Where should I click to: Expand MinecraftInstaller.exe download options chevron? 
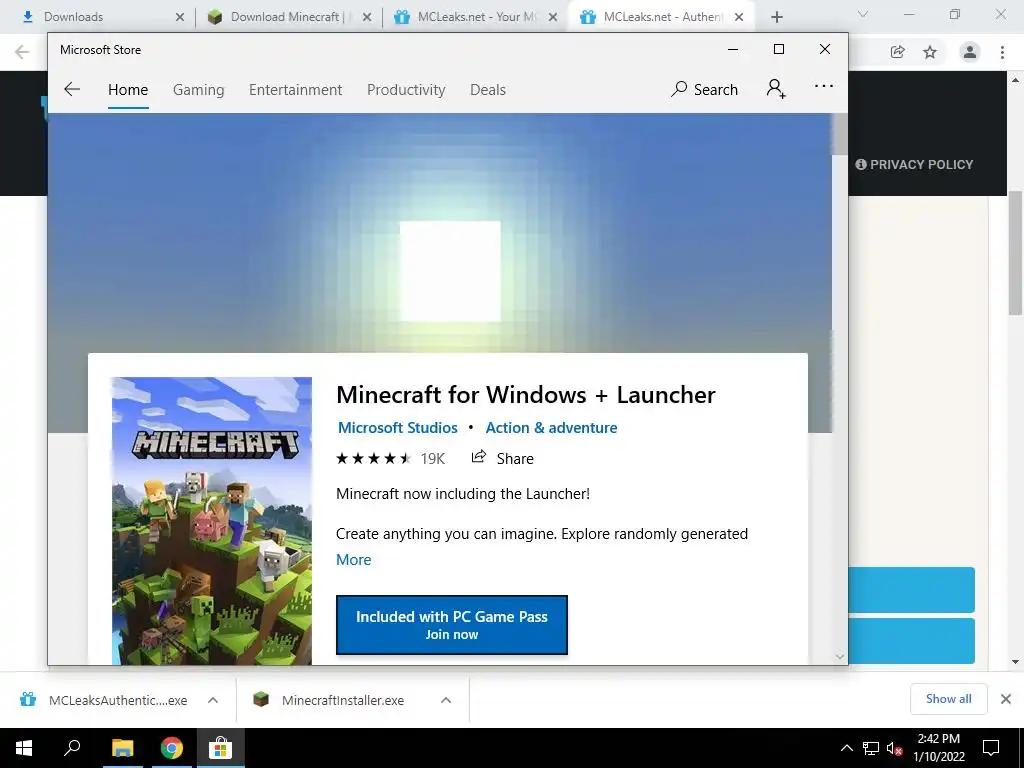pyautogui.click(x=446, y=700)
